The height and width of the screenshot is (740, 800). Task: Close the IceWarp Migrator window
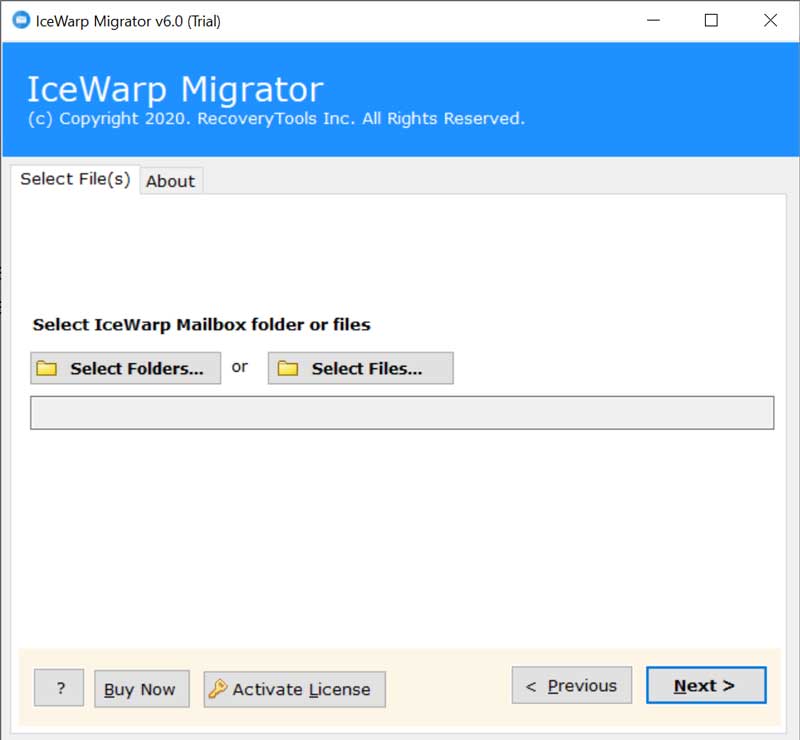click(770, 20)
